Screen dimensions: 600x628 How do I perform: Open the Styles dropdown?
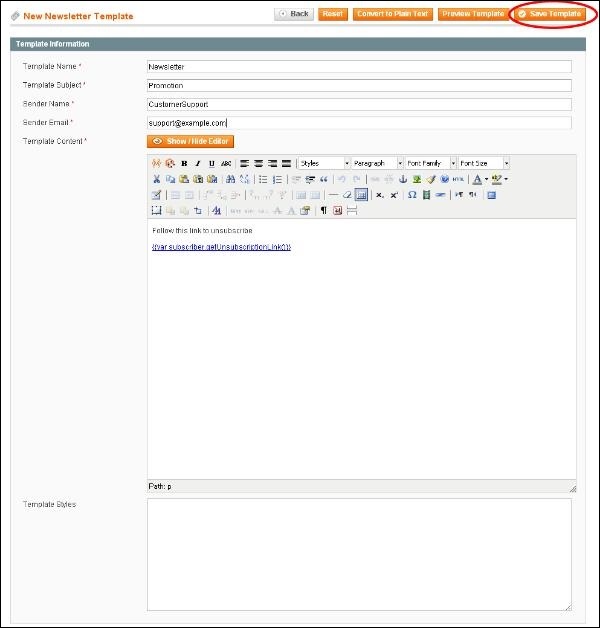click(x=324, y=163)
